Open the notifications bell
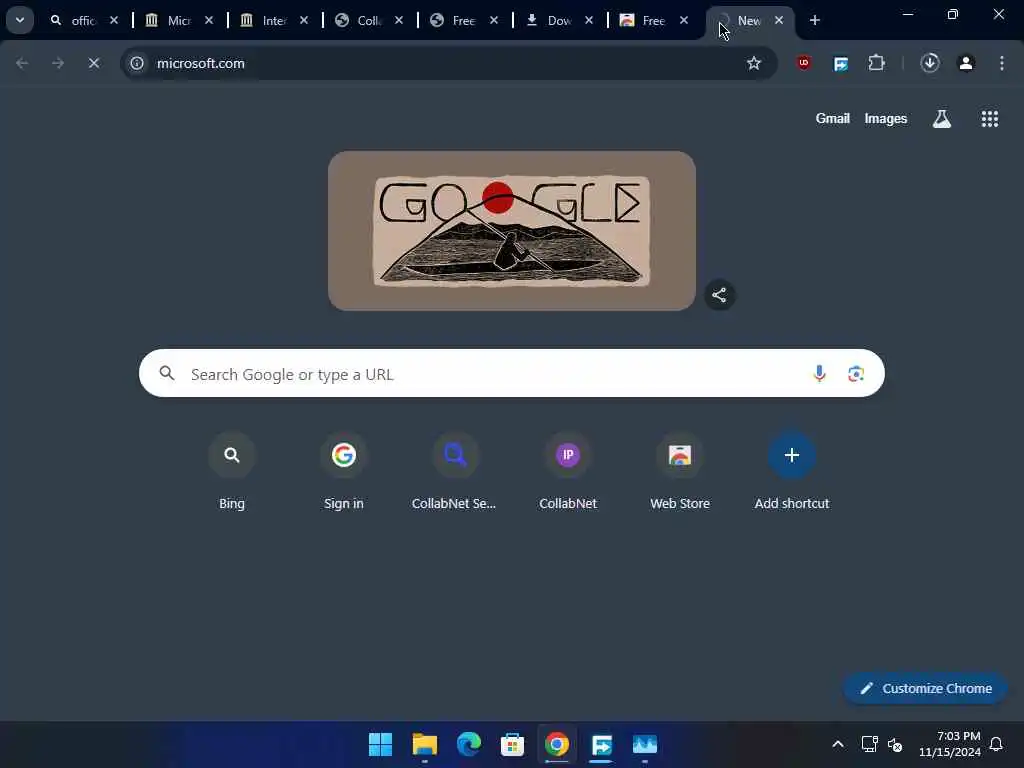The width and height of the screenshot is (1024, 768). 997,744
